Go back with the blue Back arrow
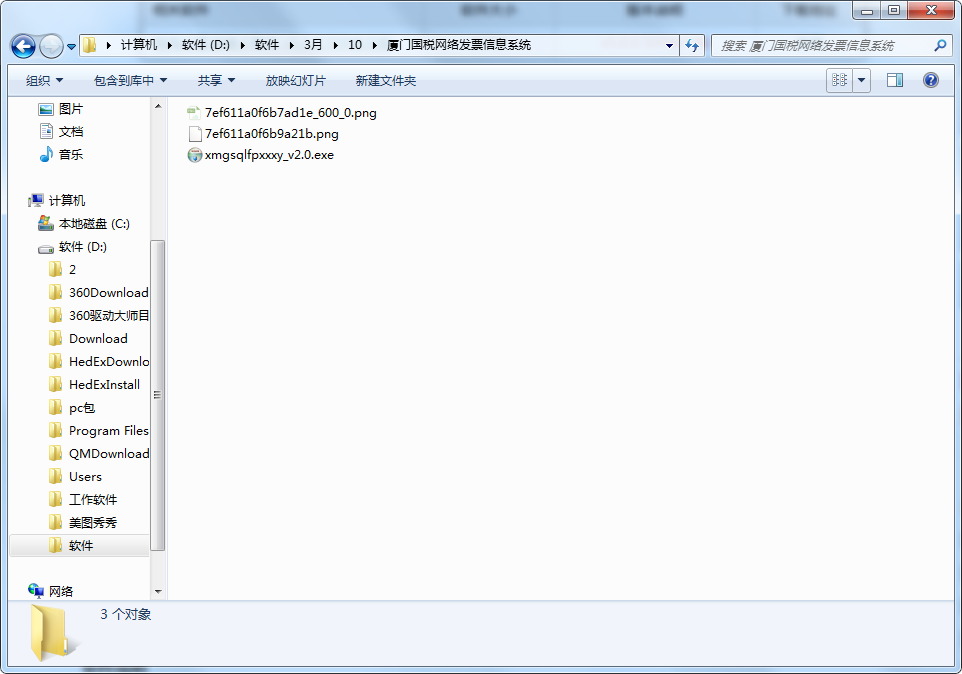 (23, 46)
